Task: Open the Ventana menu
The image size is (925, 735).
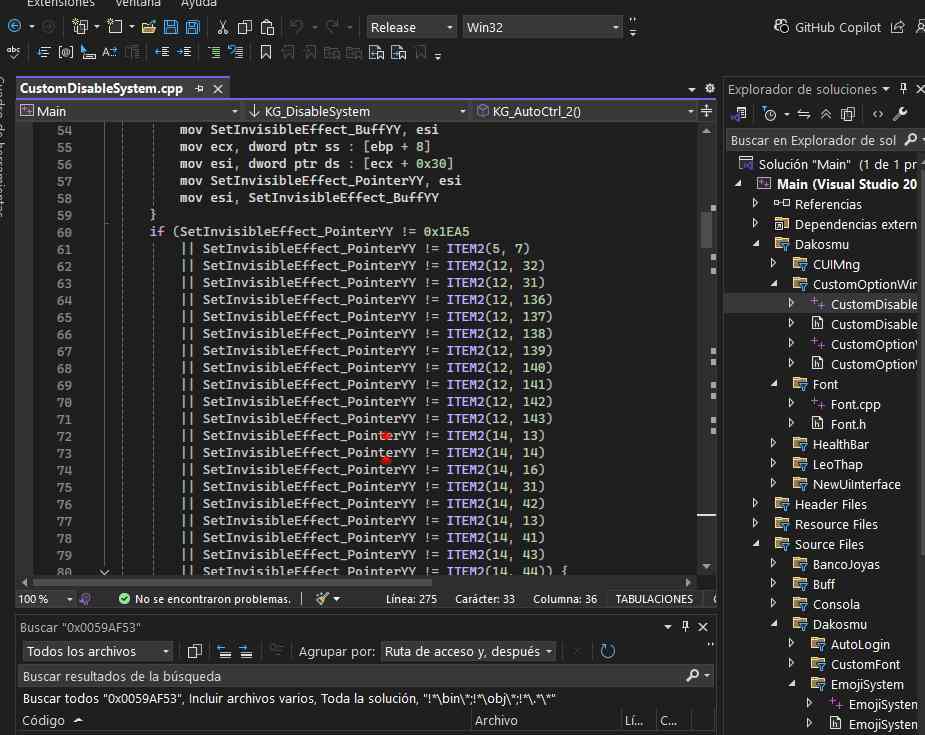Action: (x=137, y=4)
